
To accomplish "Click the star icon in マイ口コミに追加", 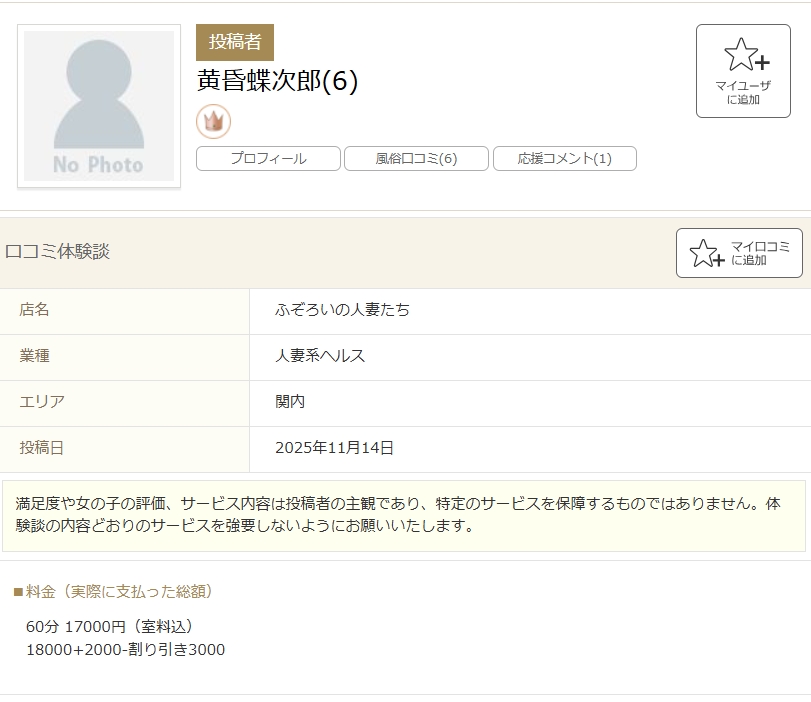I will click(x=706, y=253).
